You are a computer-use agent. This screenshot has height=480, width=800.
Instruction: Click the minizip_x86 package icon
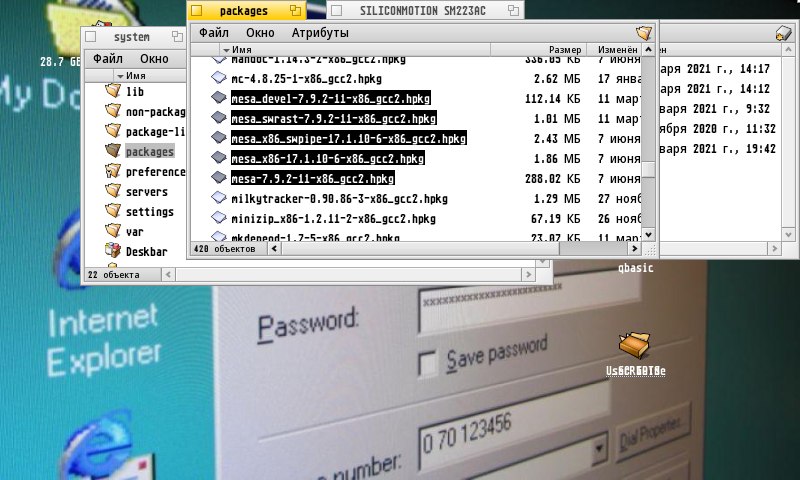pyautogui.click(x=219, y=218)
